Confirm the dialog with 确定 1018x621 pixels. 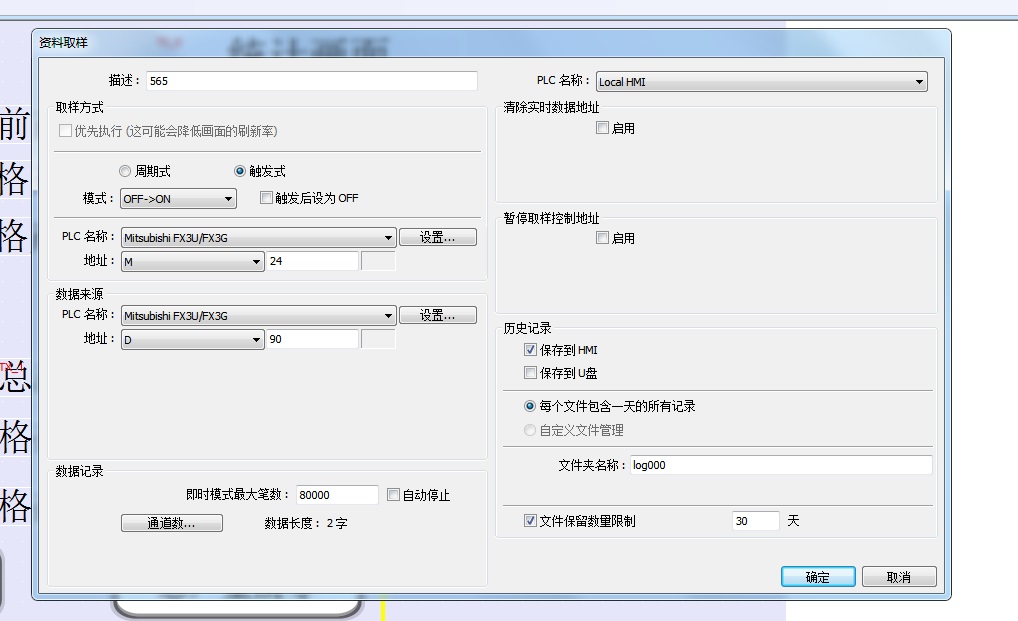817,577
